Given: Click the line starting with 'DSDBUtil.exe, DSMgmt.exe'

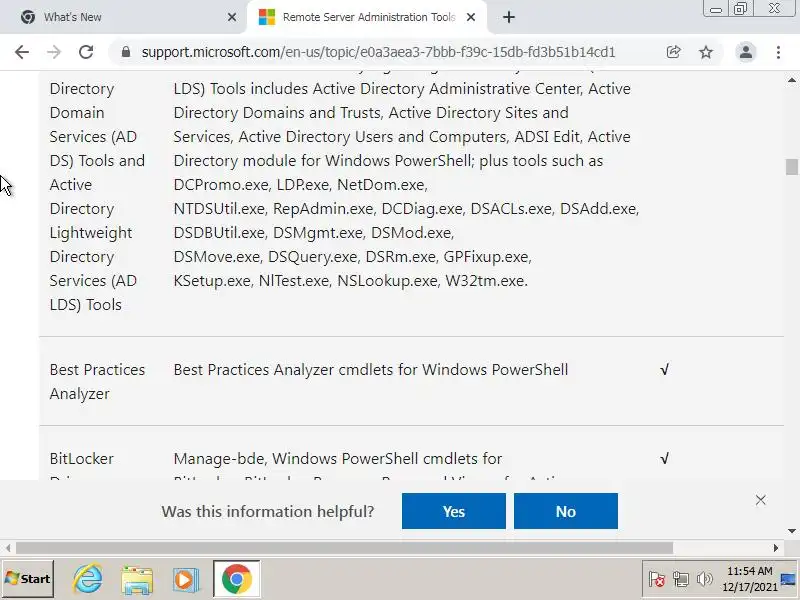Looking at the screenshot, I should coord(314,233).
